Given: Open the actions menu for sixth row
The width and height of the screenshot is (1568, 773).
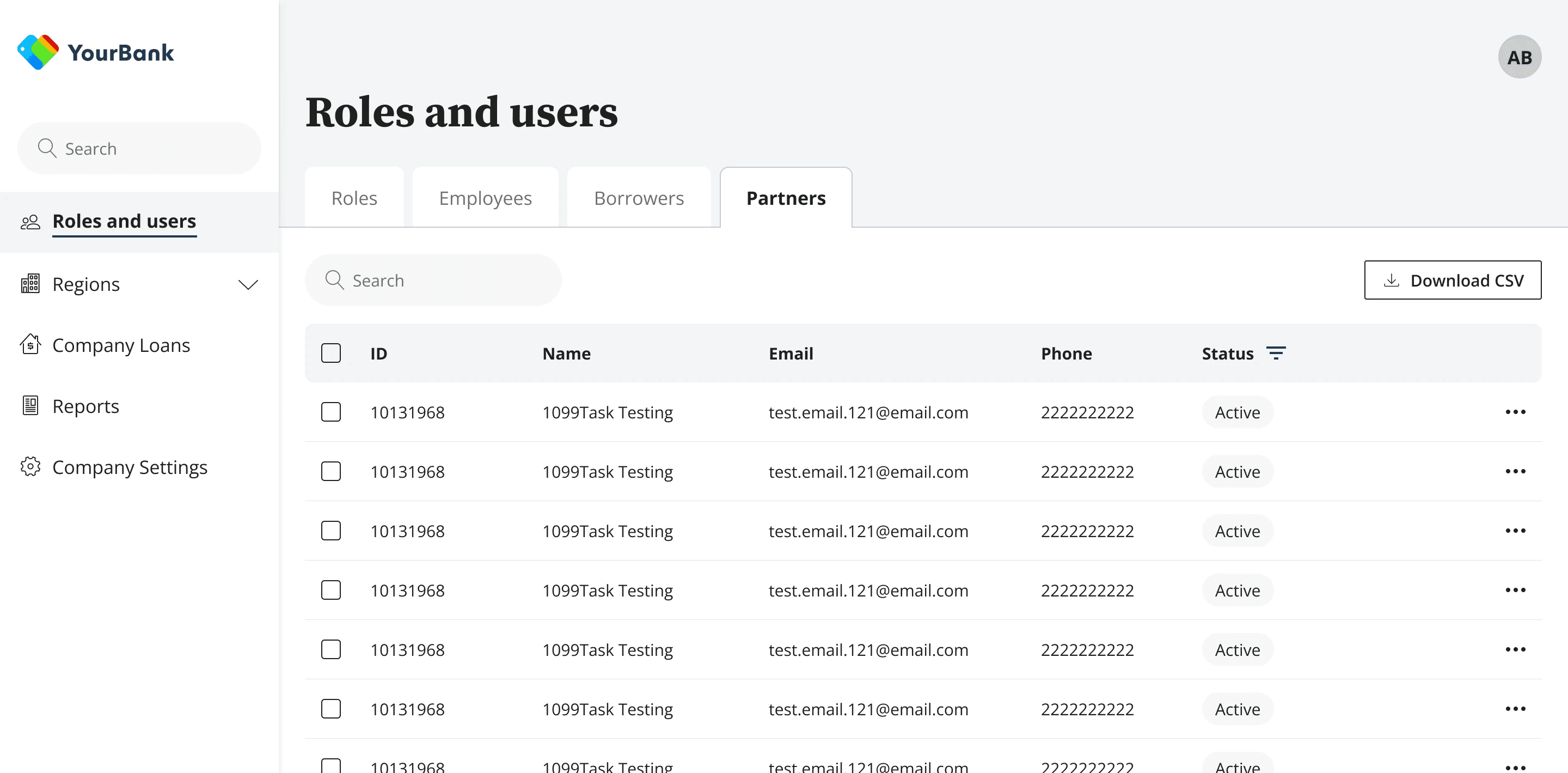Looking at the screenshot, I should point(1515,709).
